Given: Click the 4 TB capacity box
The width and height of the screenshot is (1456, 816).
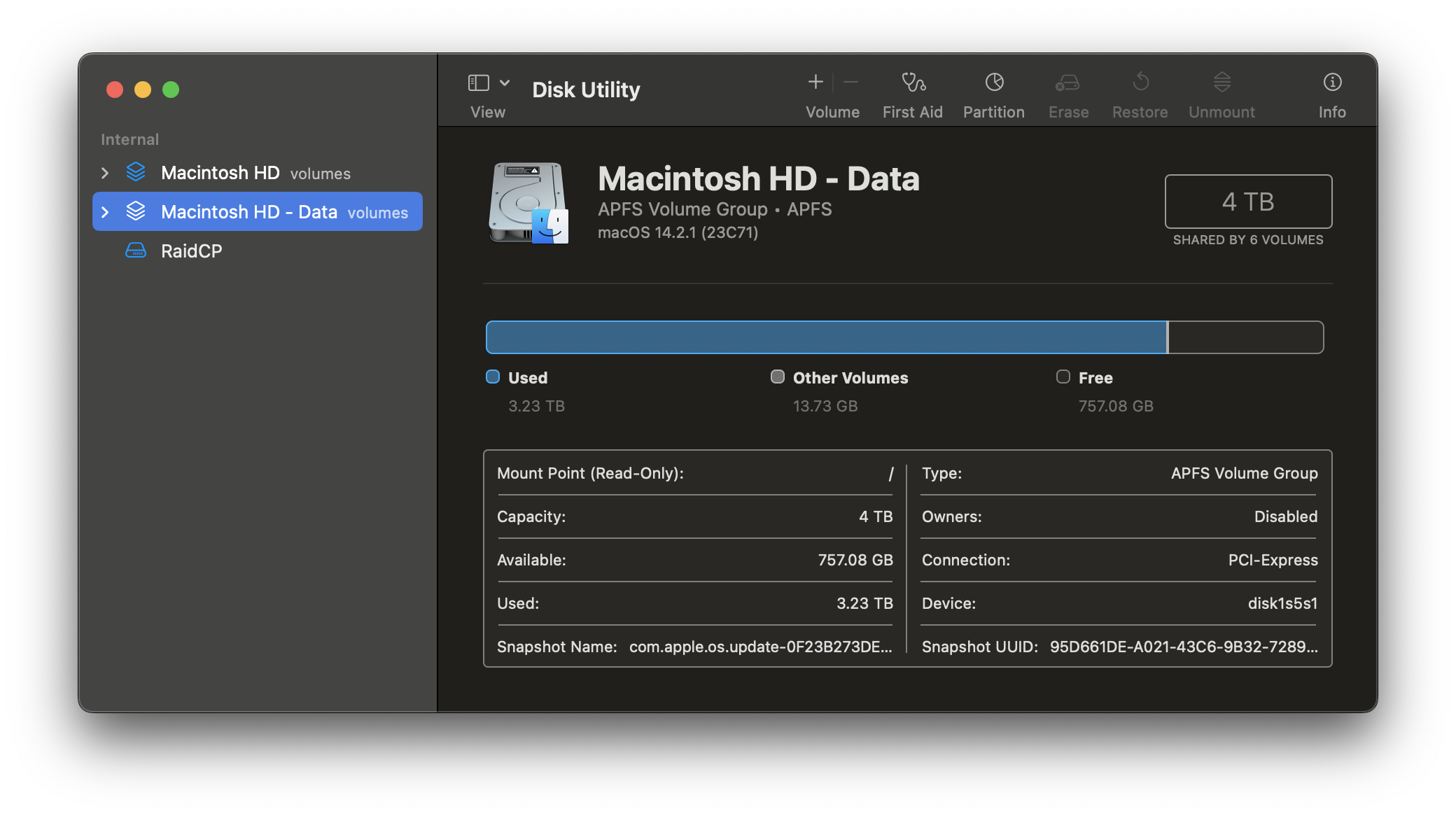Looking at the screenshot, I should [1248, 202].
